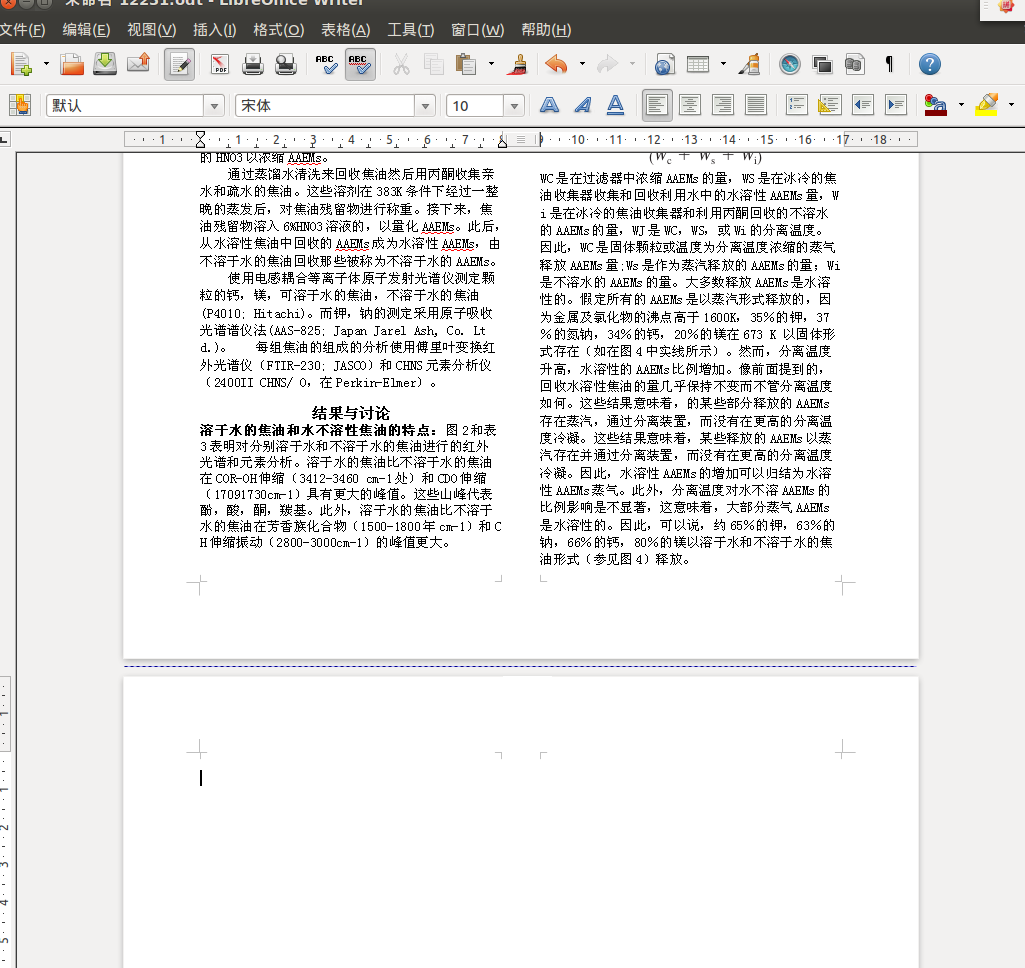Click the Print file directly icon
Image resolution: width=1025 pixels, height=968 pixels.
click(252, 64)
